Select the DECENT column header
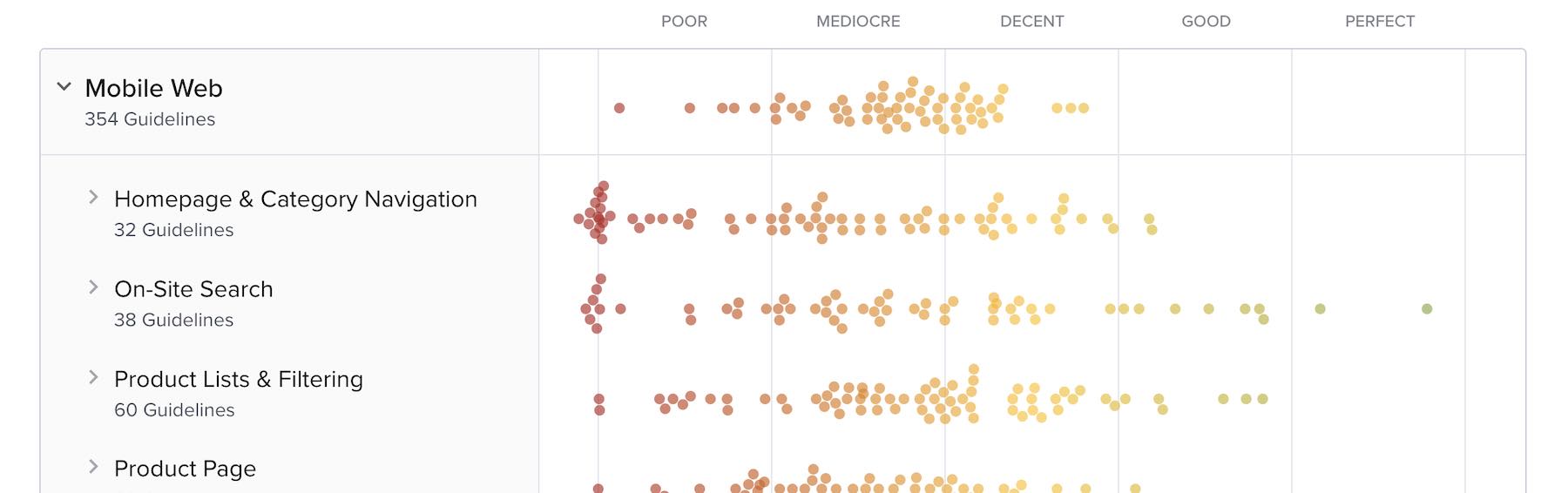Screen dimensions: 1568x493 click(x=1031, y=22)
